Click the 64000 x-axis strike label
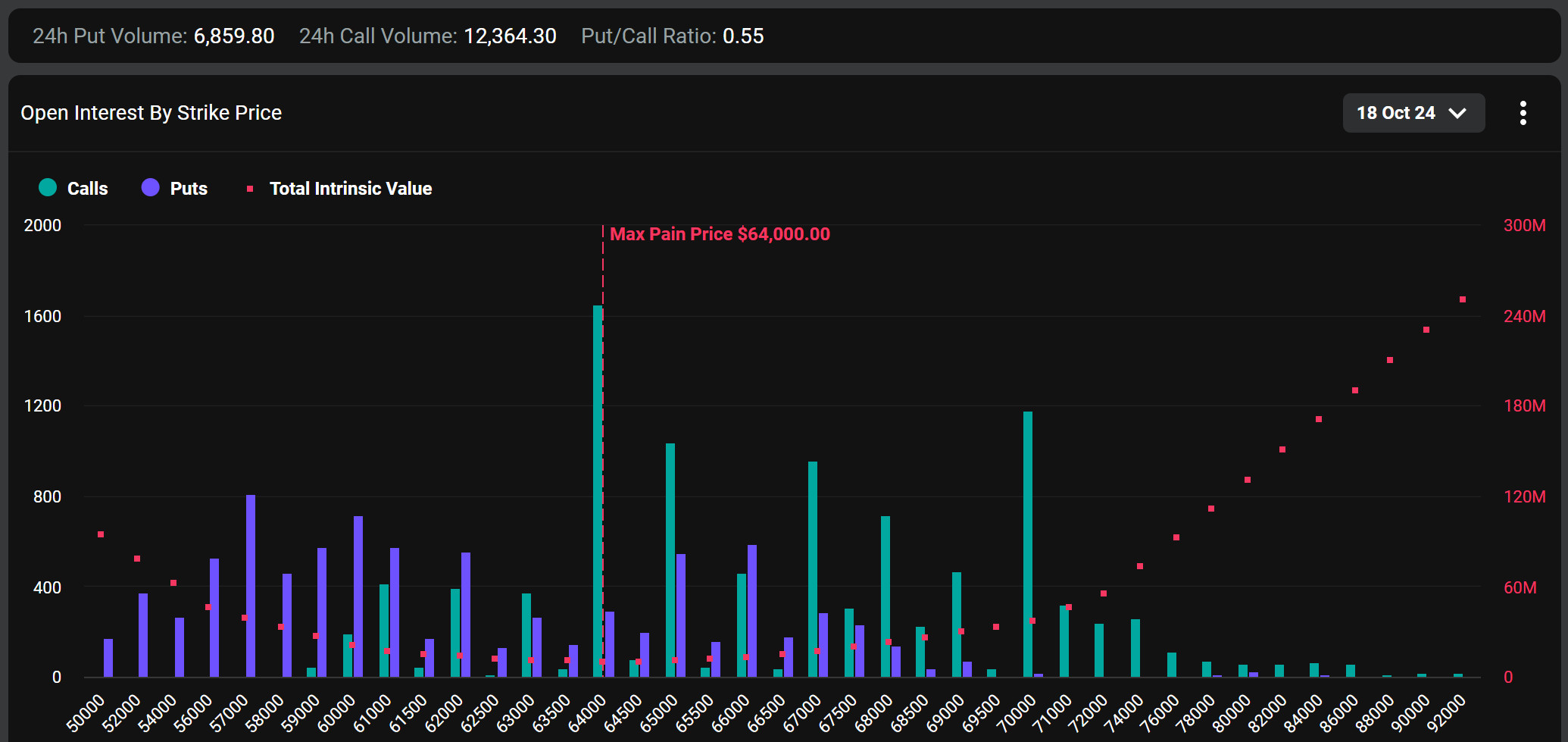The height and width of the screenshot is (742, 1568). (587, 714)
